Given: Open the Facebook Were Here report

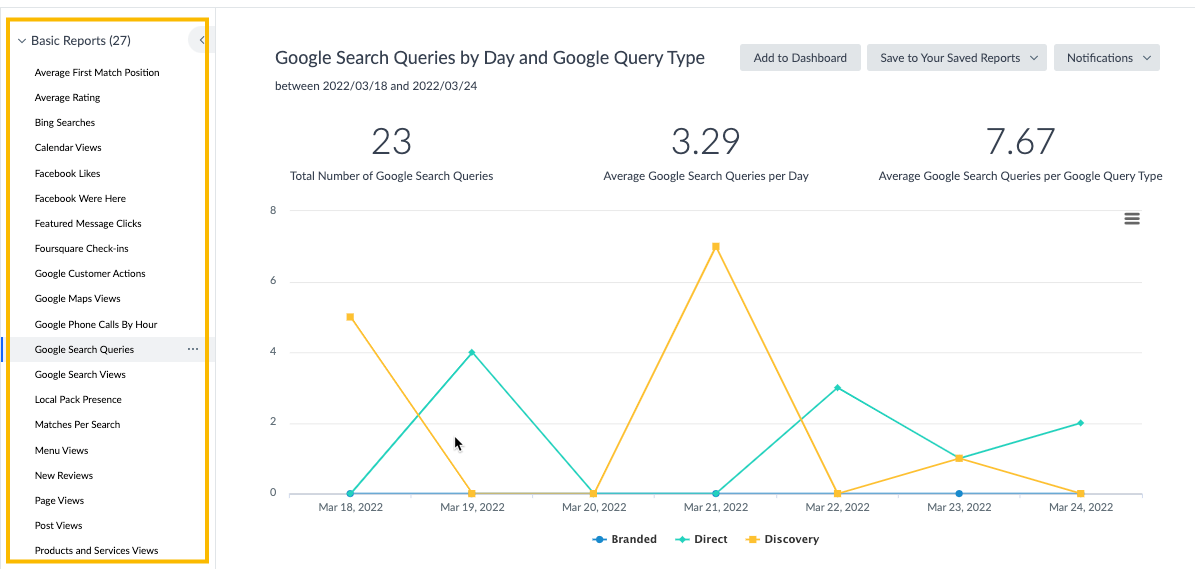Looking at the screenshot, I should click(x=80, y=199).
